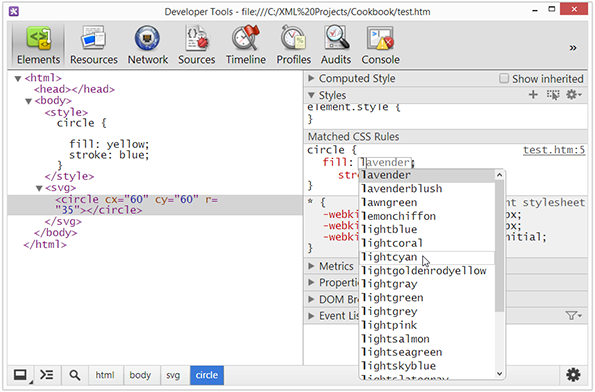Click the fill value input field

[x=385, y=162]
